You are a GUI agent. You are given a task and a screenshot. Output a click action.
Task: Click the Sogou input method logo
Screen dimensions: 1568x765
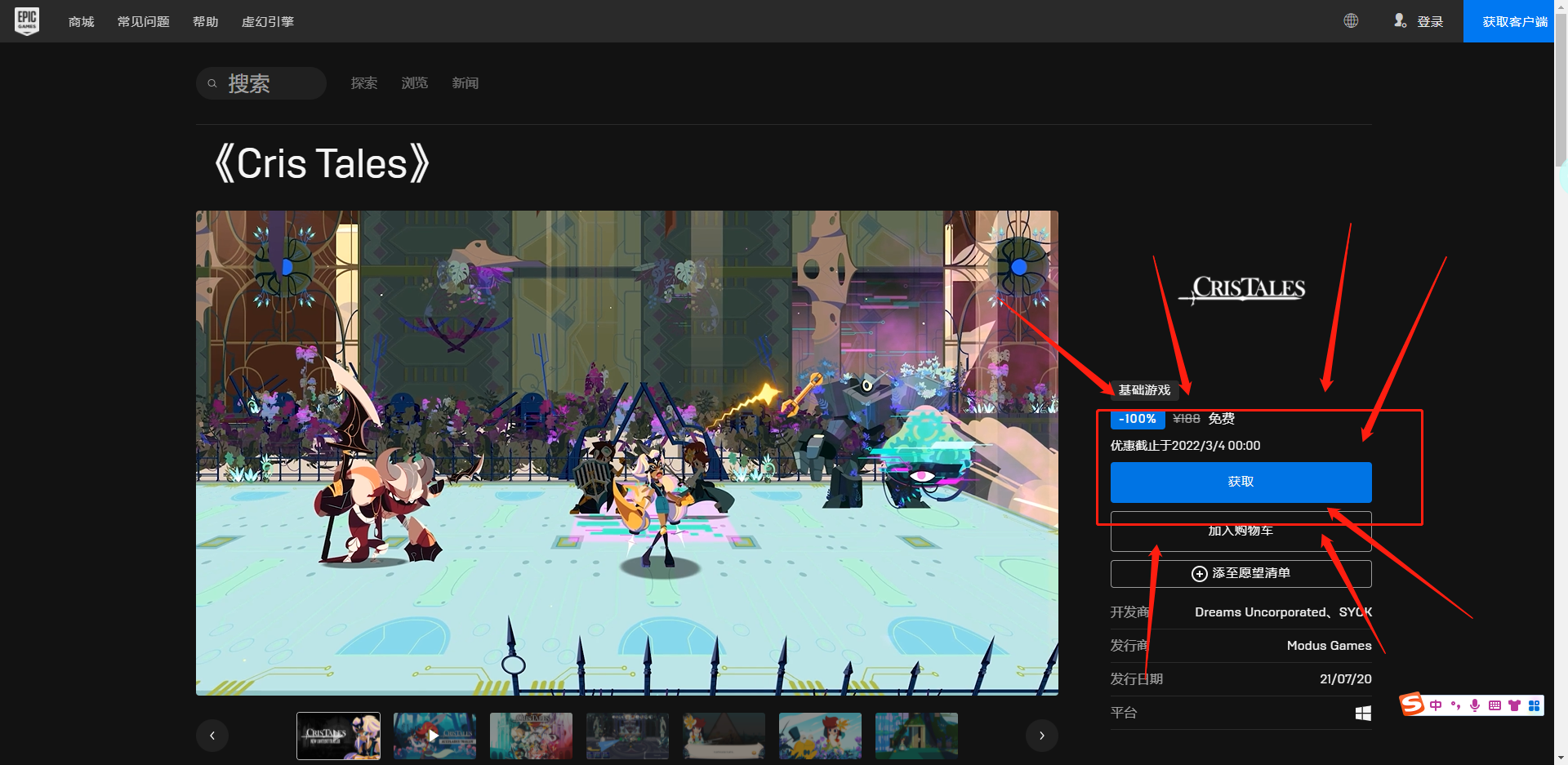1412,704
